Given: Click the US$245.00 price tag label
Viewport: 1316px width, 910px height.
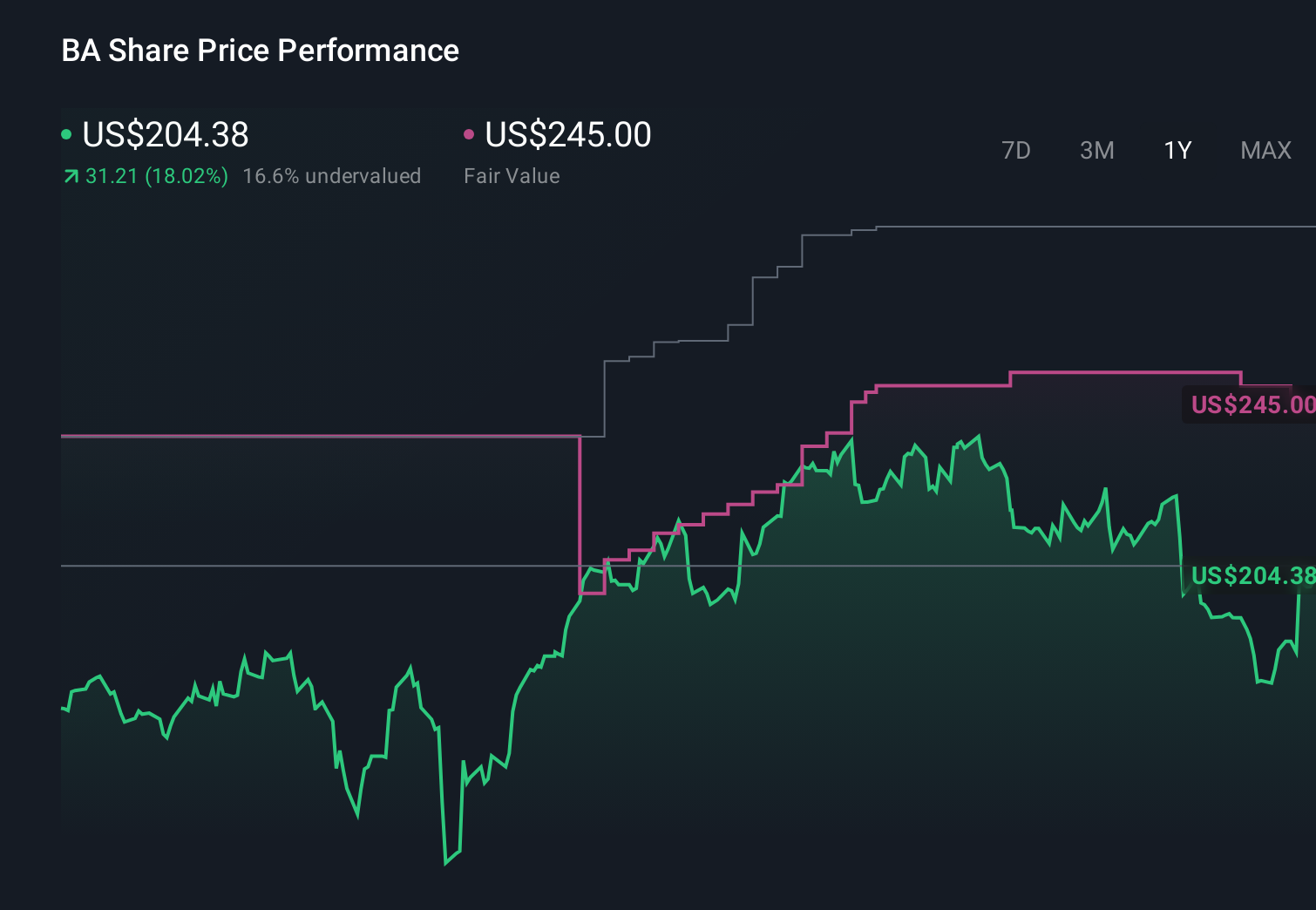Looking at the screenshot, I should (x=1252, y=404).
